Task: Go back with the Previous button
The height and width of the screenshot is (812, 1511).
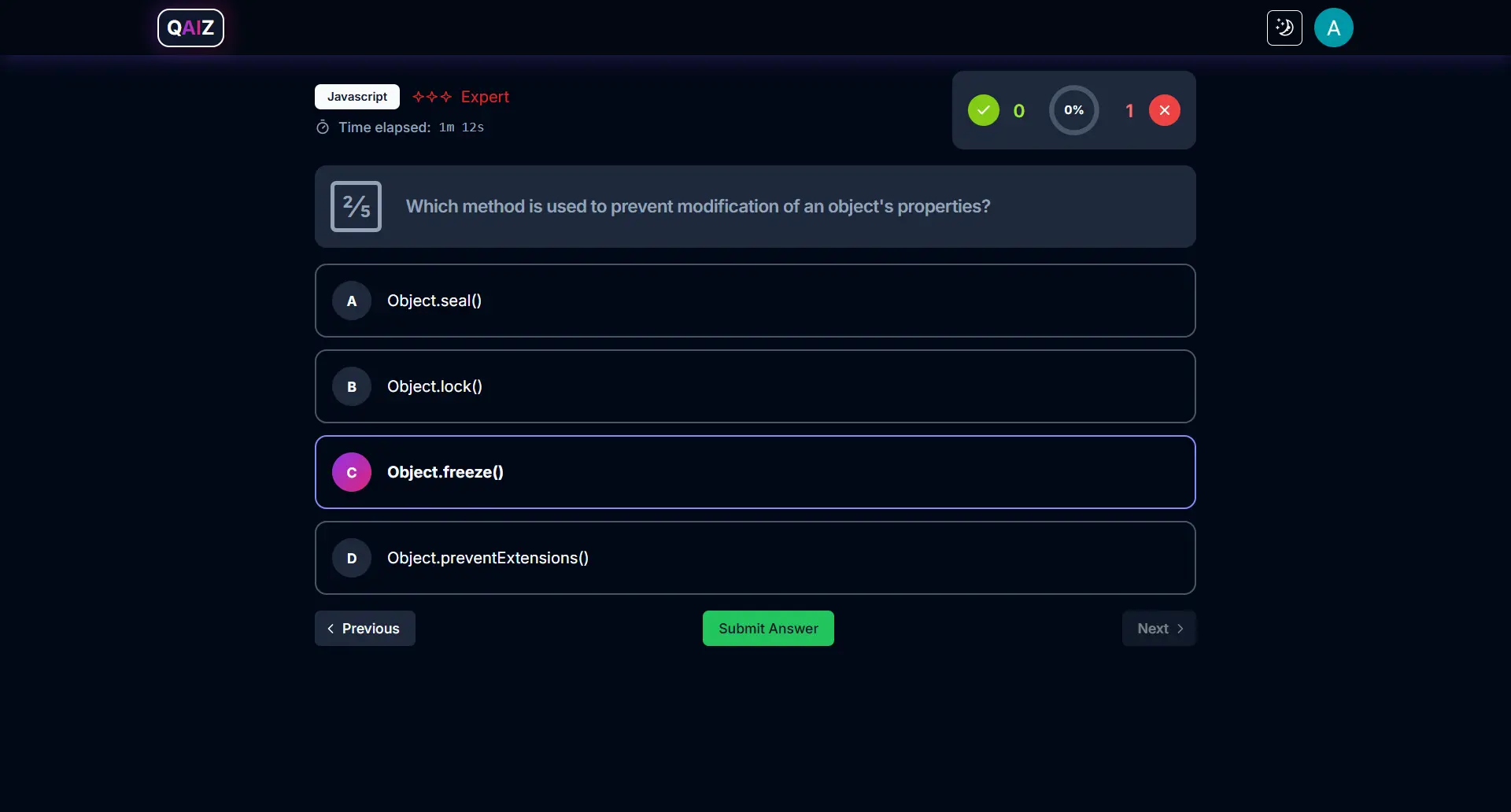Action: coord(364,629)
